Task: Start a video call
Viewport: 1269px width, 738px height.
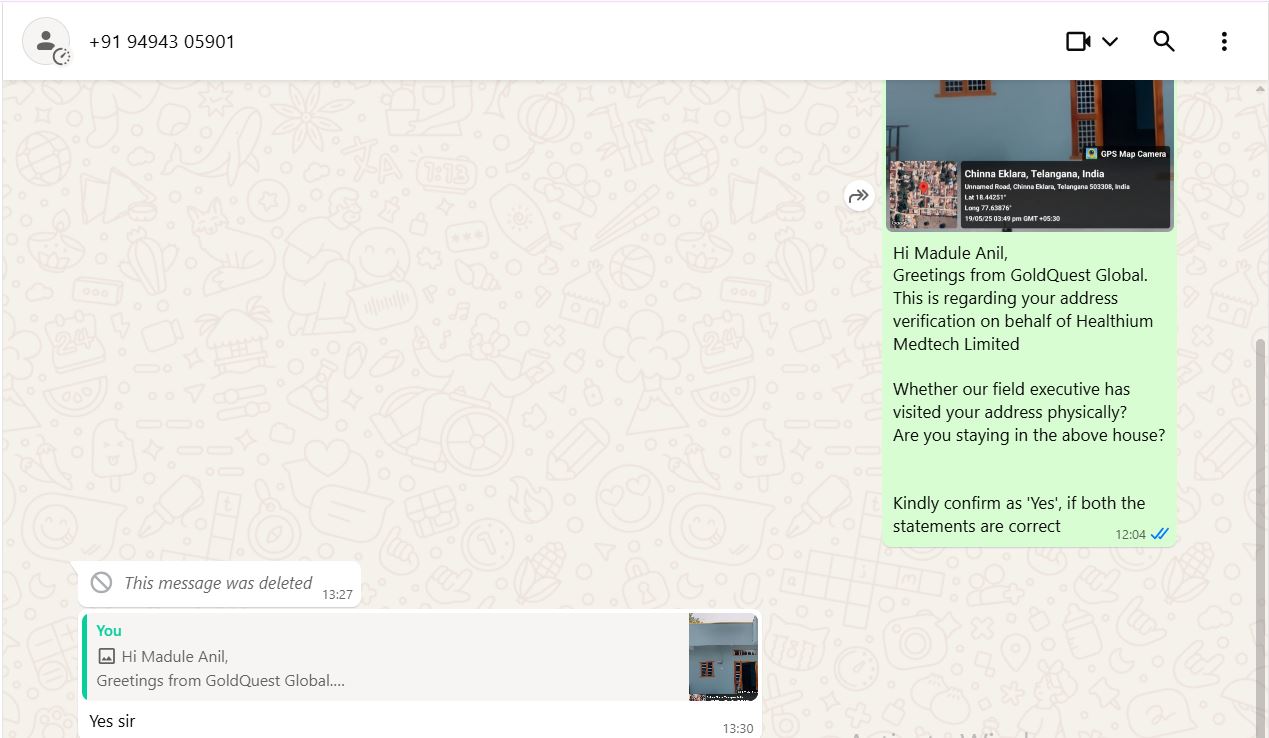Action: pyautogui.click(x=1078, y=42)
